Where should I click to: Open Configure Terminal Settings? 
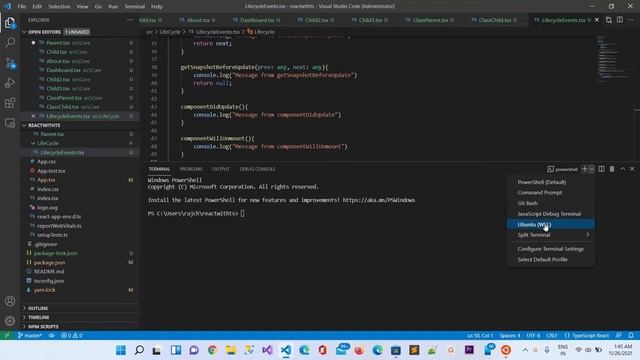point(551,249)
